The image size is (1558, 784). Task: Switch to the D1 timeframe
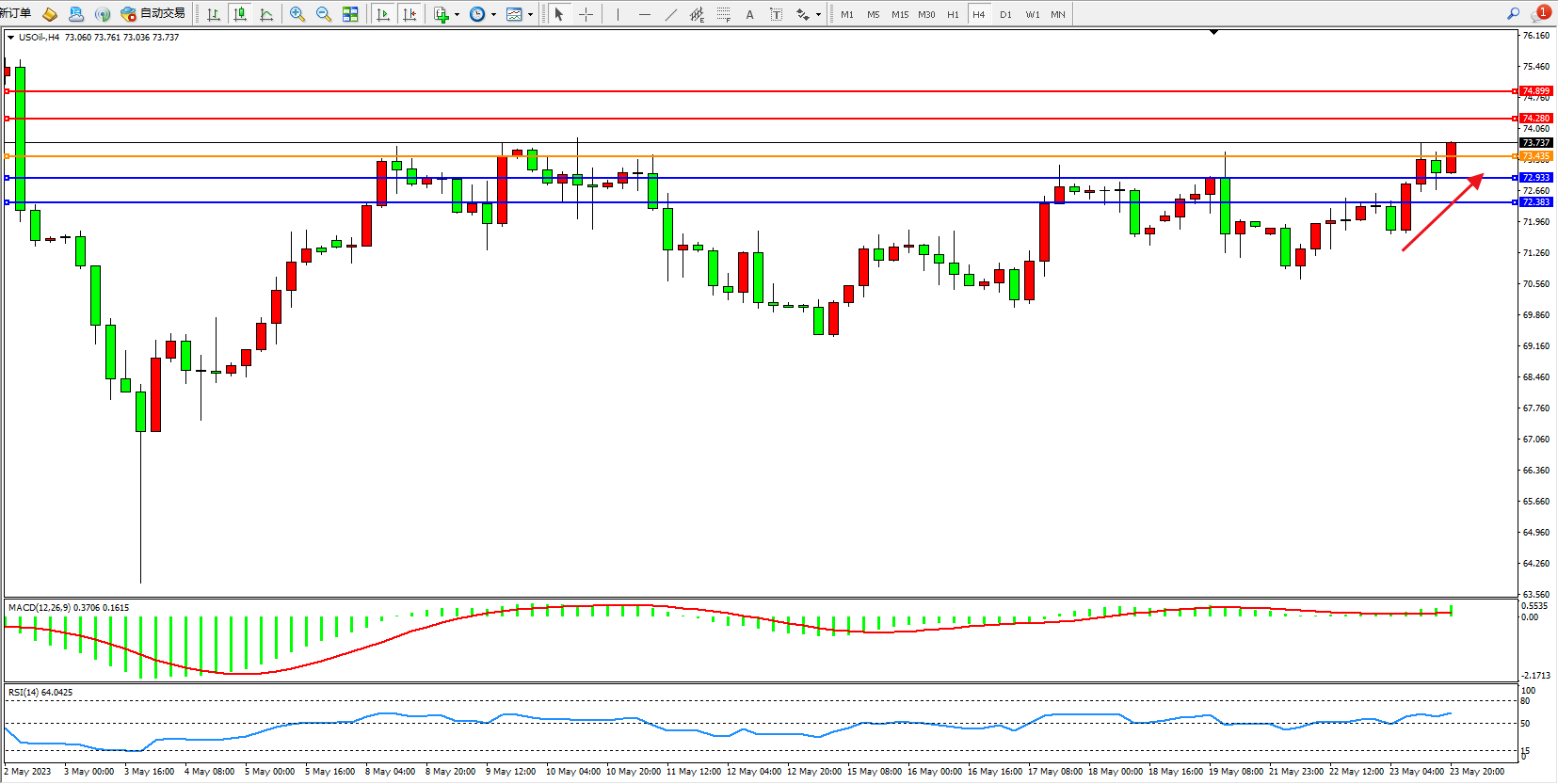pos(1005,14)
